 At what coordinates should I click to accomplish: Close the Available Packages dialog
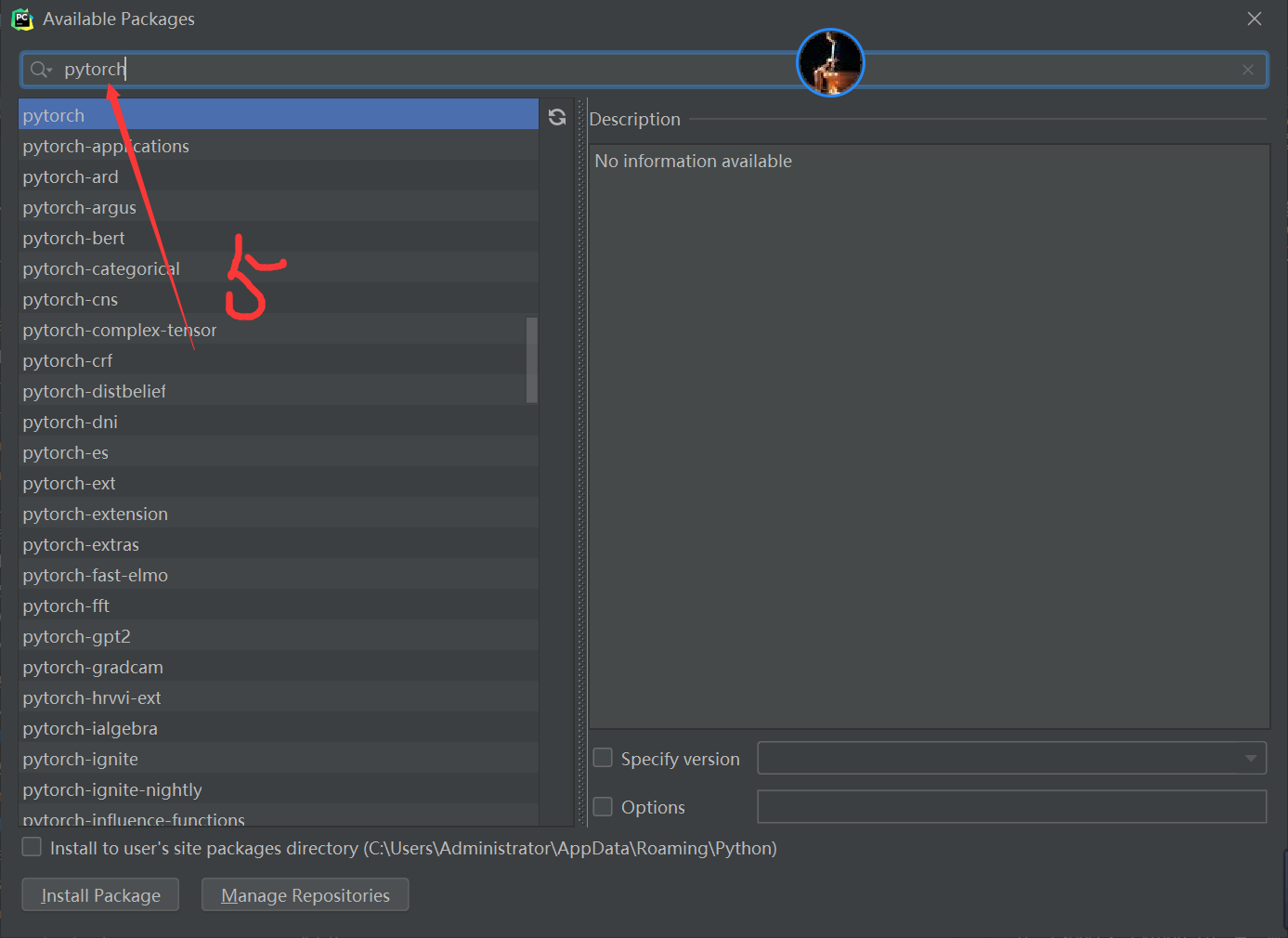1255,19
